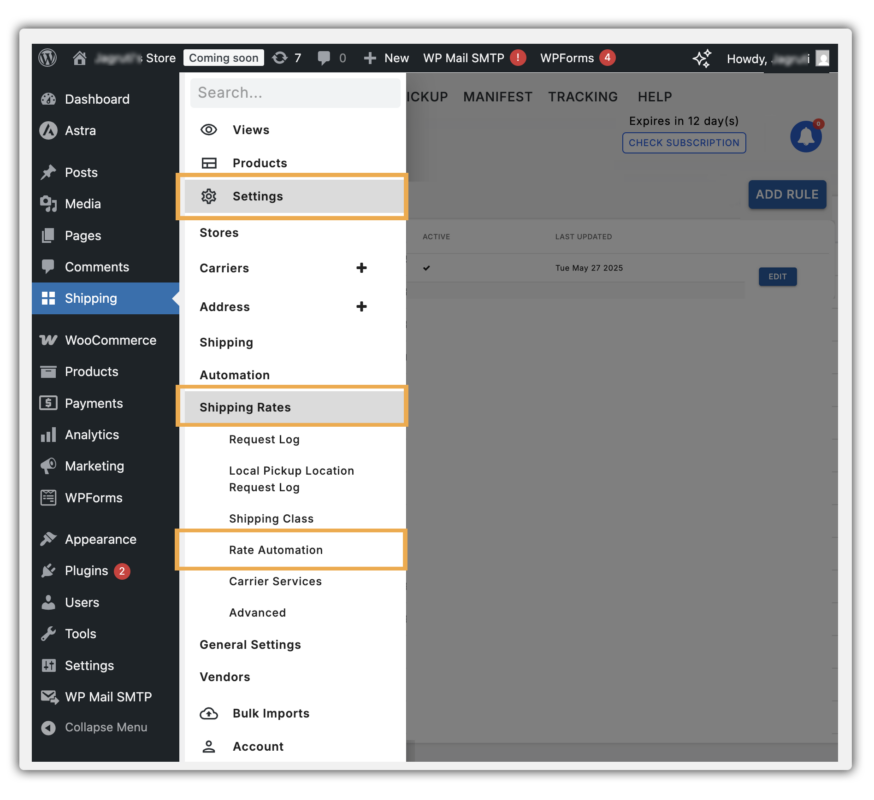Click the ACTIVE column header
Image resolution: width=874 pixels, height=800 pixels.
[436, 237]
